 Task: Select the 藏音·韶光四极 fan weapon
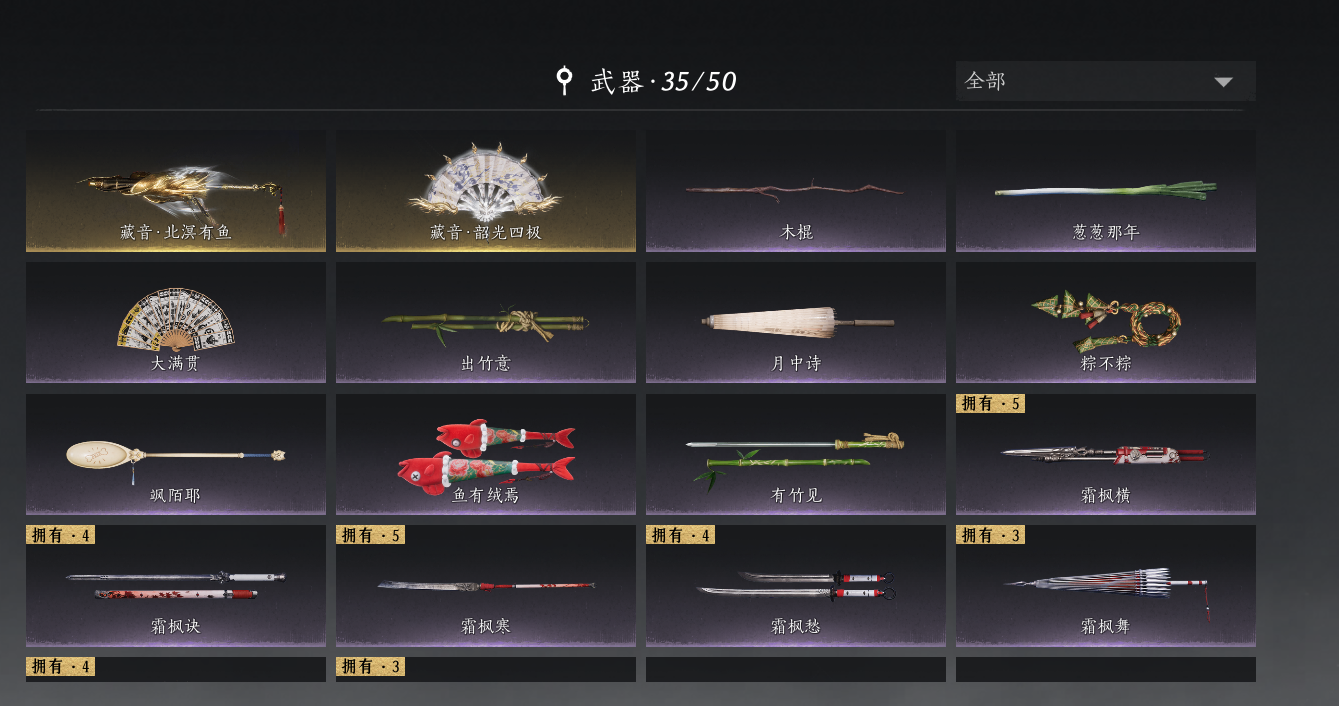click(486, 190)
